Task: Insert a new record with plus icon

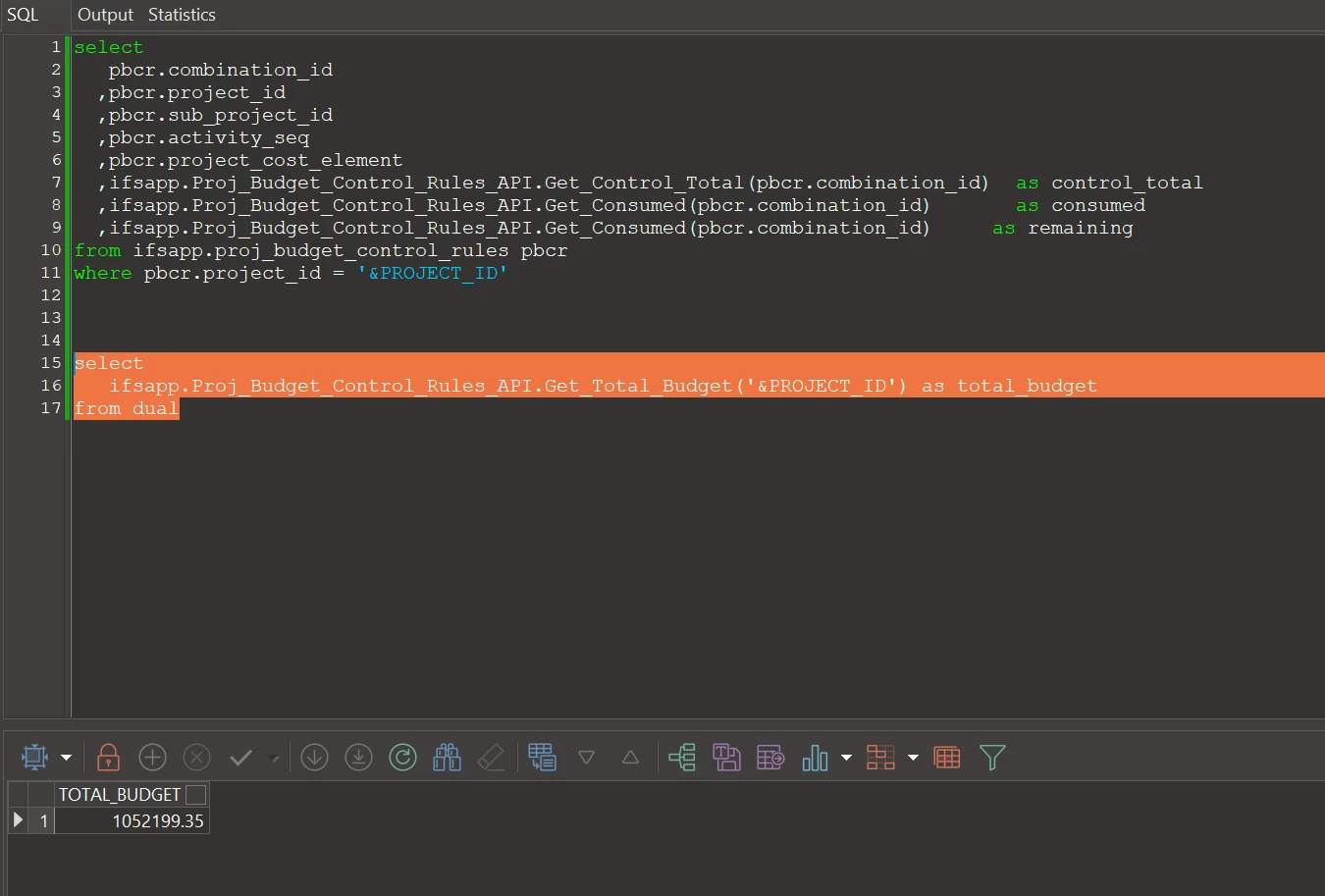Action: click(x=152, y=758)
